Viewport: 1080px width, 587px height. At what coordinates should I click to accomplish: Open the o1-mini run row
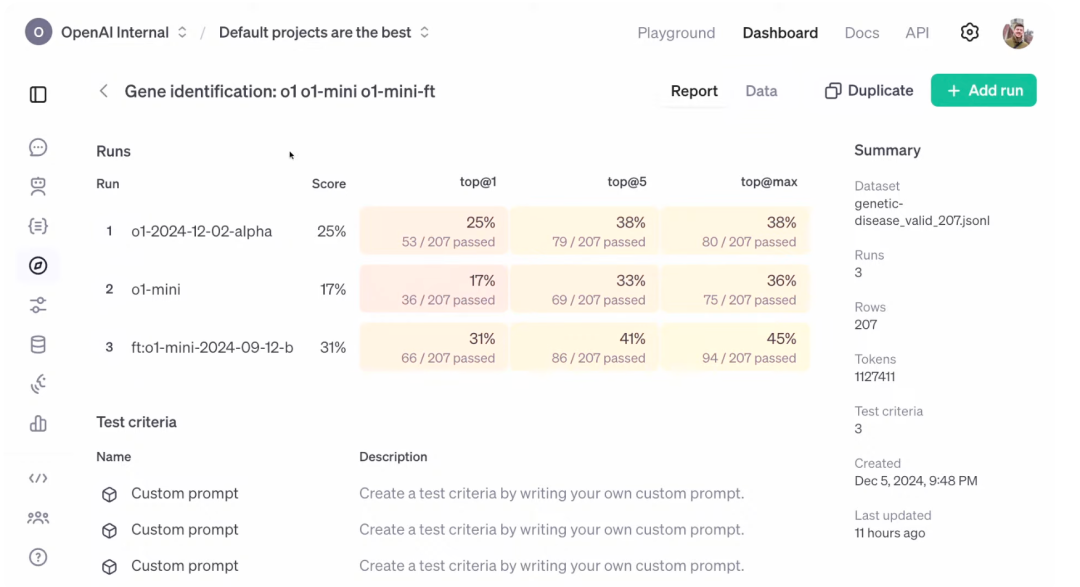(156, 290)
